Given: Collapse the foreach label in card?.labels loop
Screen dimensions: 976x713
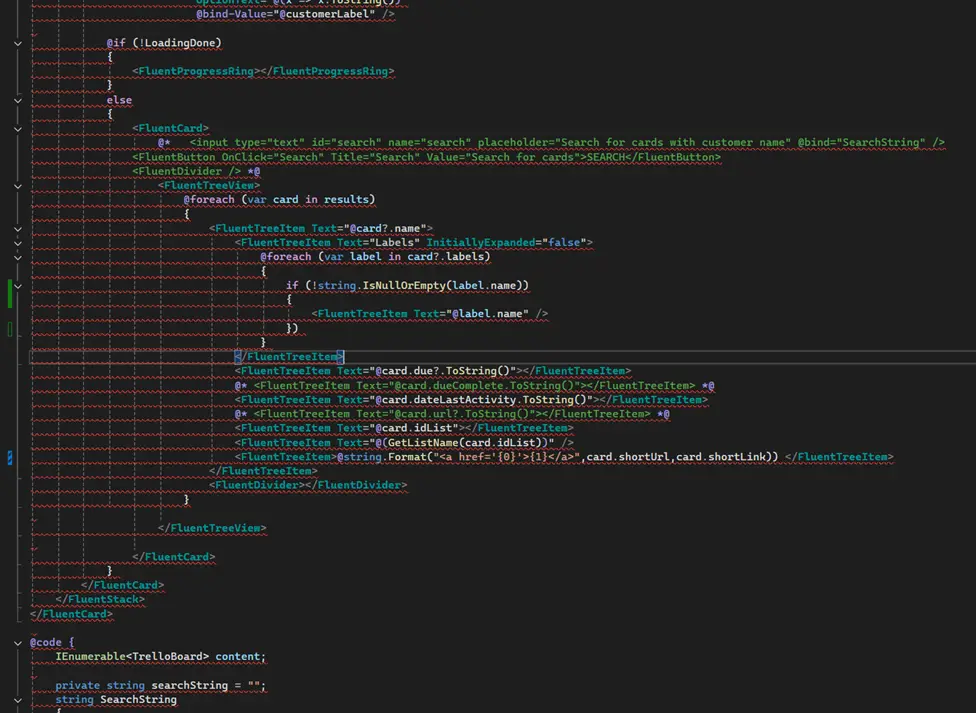Looking at the screenshot, I should (x=18, y=257).
